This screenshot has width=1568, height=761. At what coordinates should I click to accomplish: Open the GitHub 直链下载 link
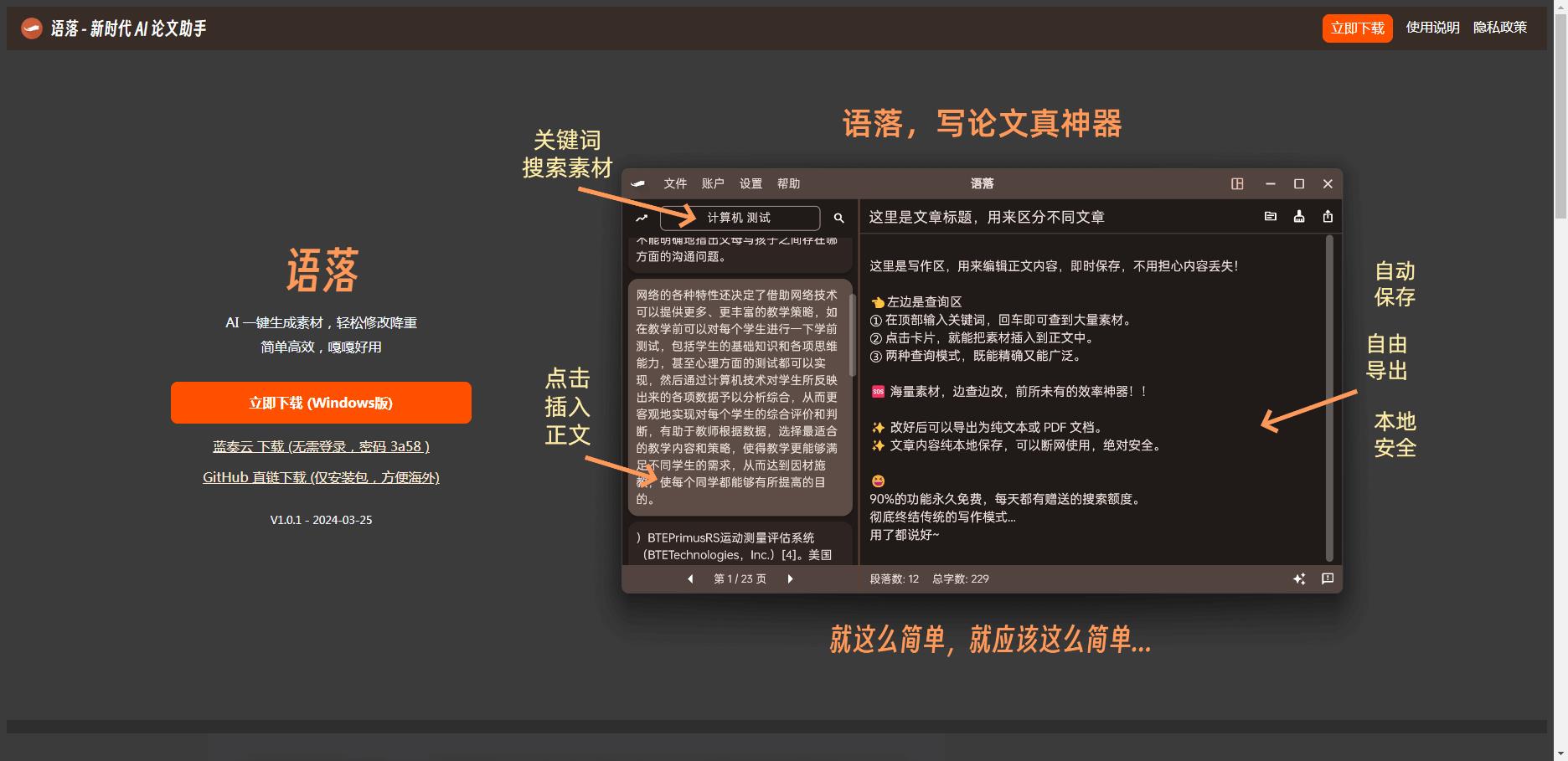tap(321, 477)
